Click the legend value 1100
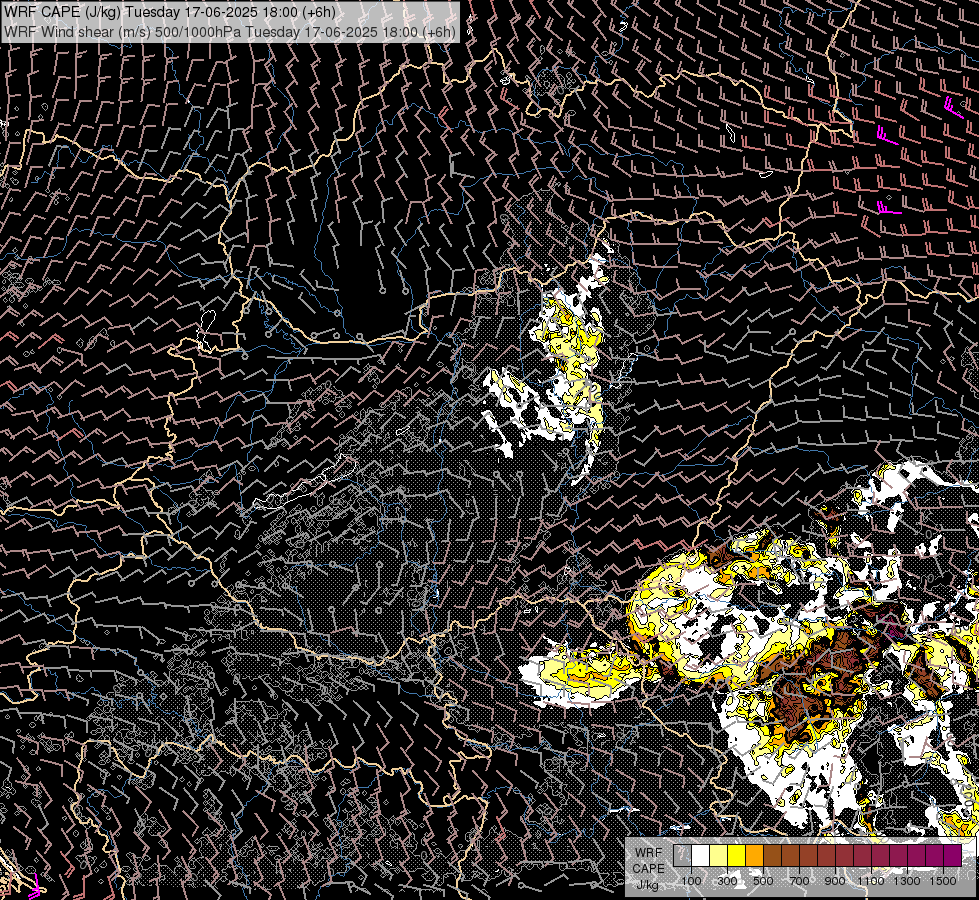Viewport: 979px width, 900px height. click(871, 881)
